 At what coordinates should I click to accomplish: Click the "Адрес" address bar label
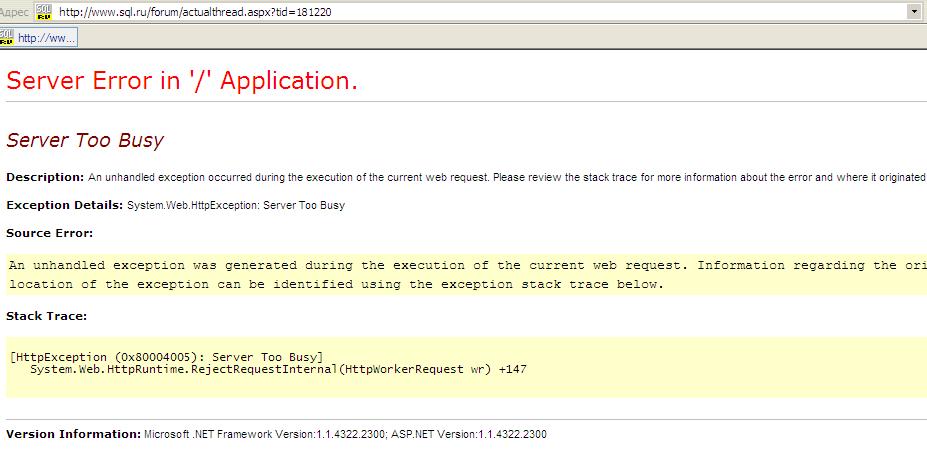[x=16, y=11]
